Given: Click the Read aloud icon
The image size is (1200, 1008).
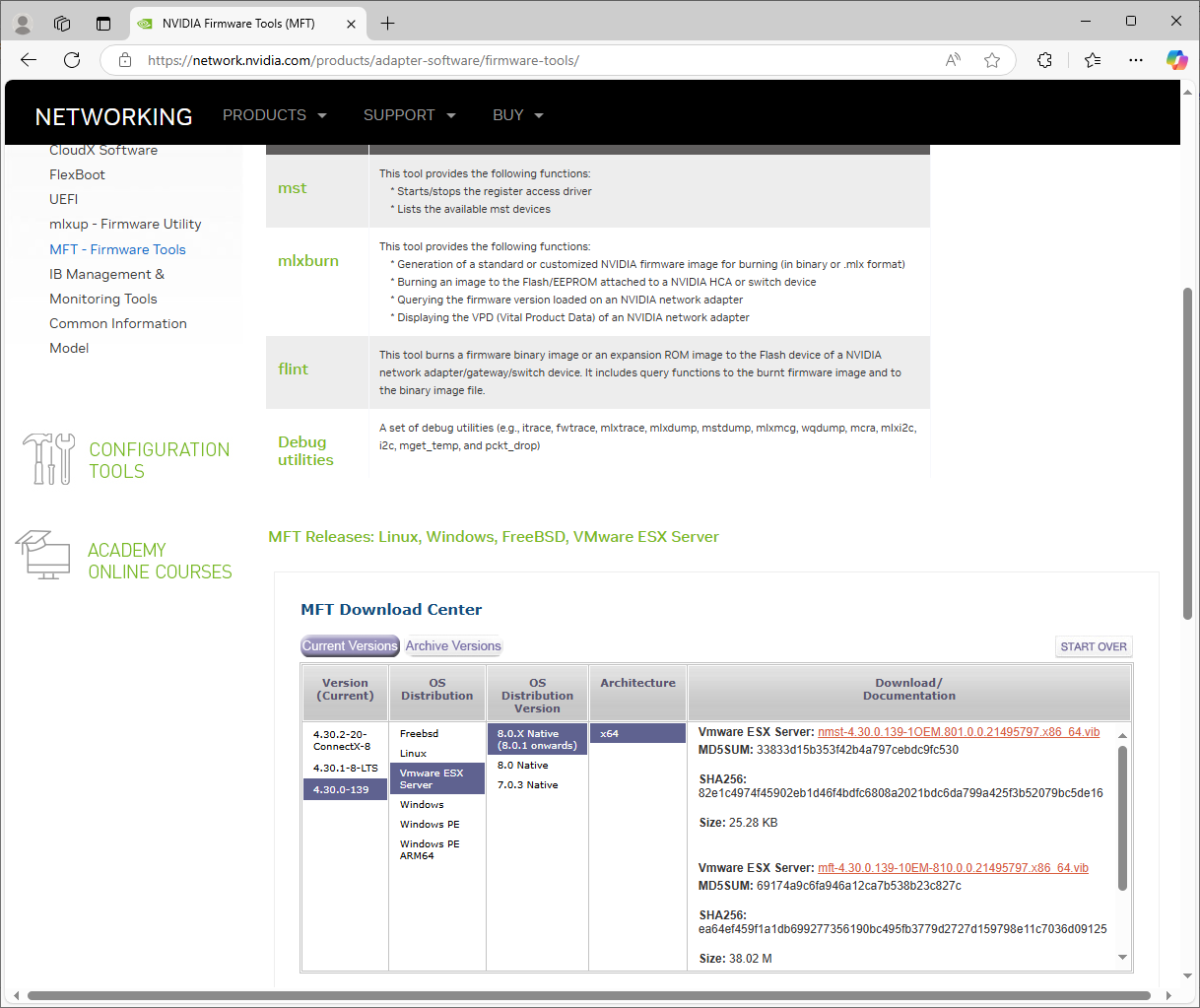Looking at the screenshot, I should coord(953,60).
